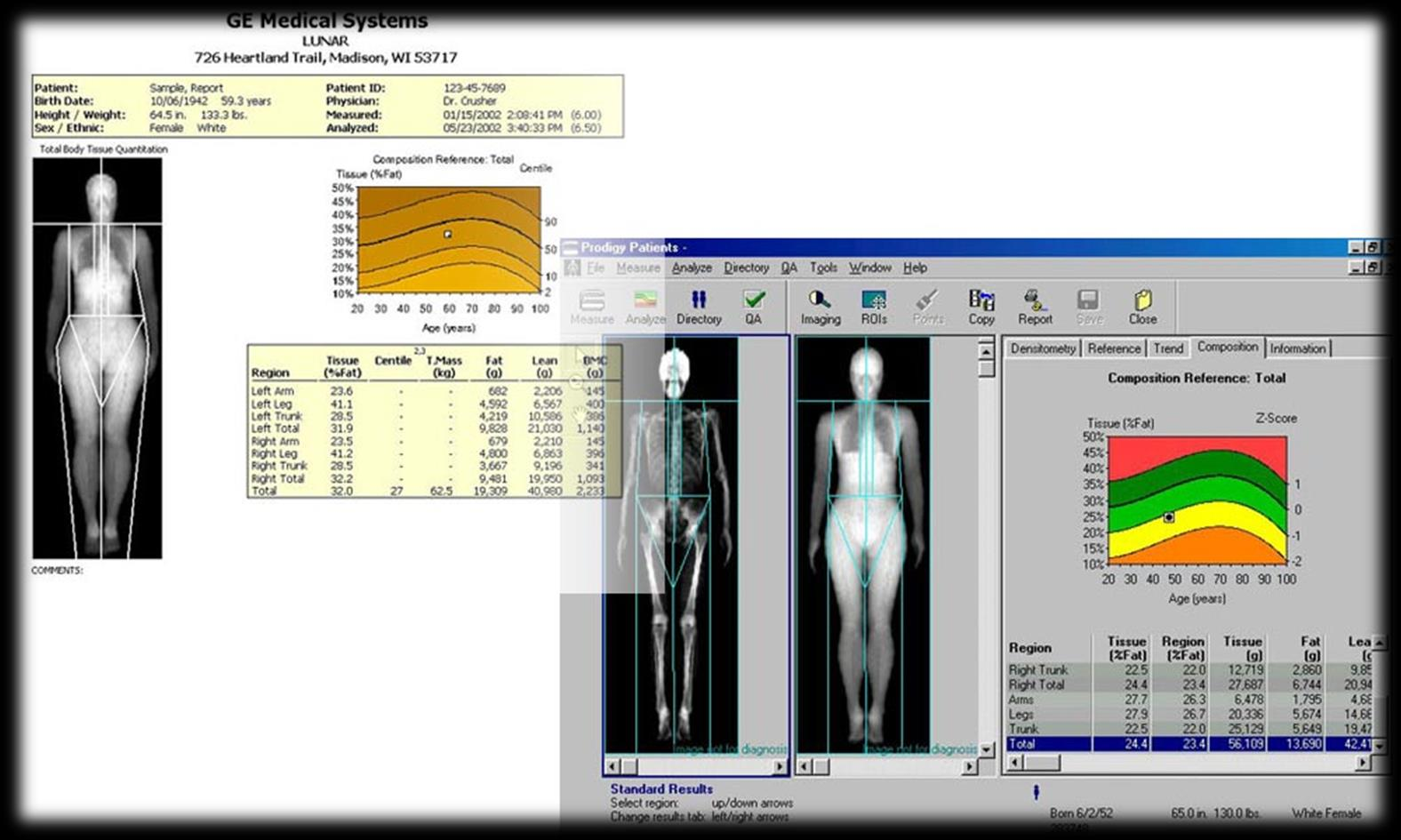Click the Region column header in Prodigy table
This screenshot has width=1401, height=840.
click(x=1030, y=648)
